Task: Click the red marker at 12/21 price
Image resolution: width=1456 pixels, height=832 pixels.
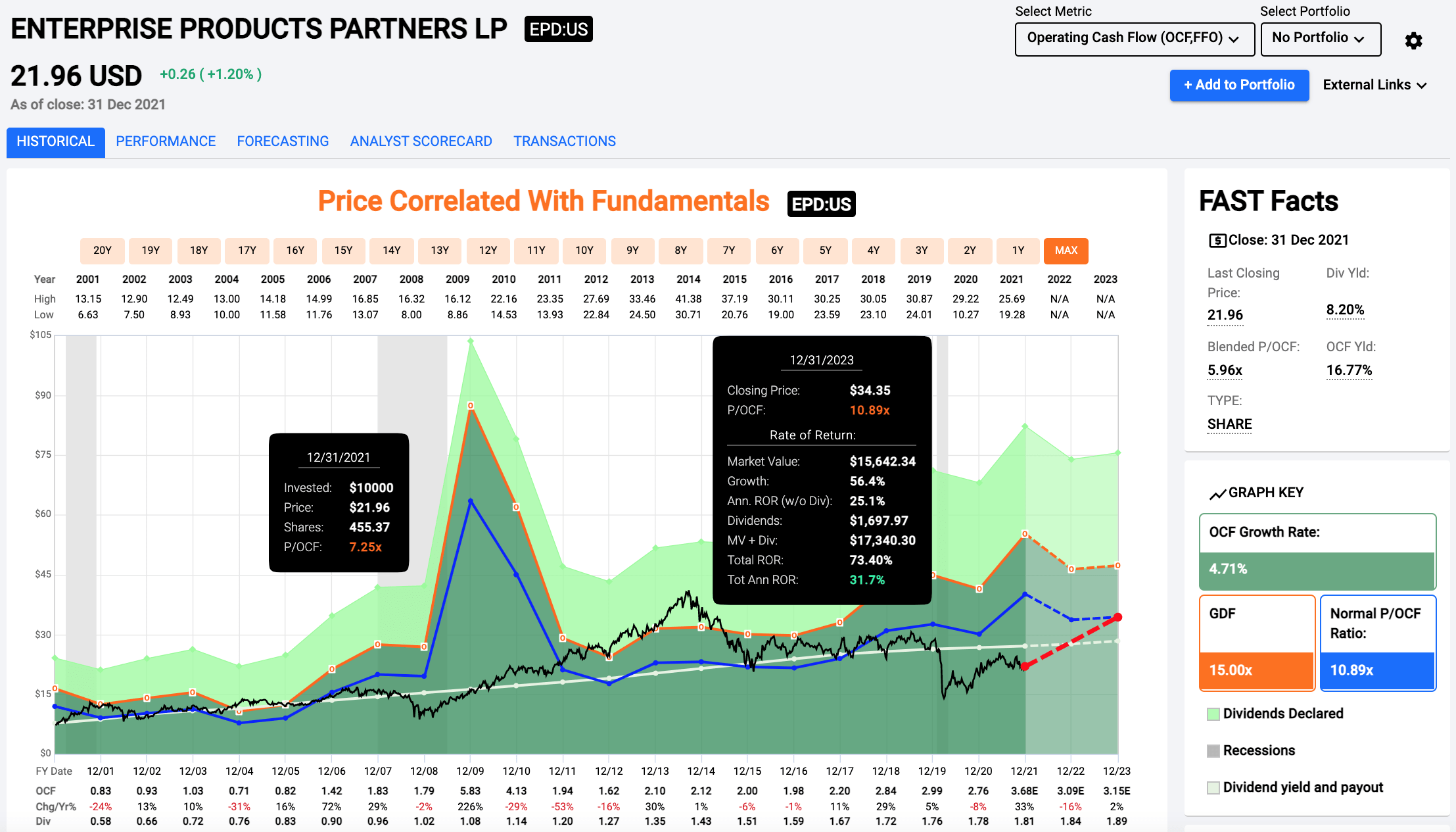Action: point(1025,667)
